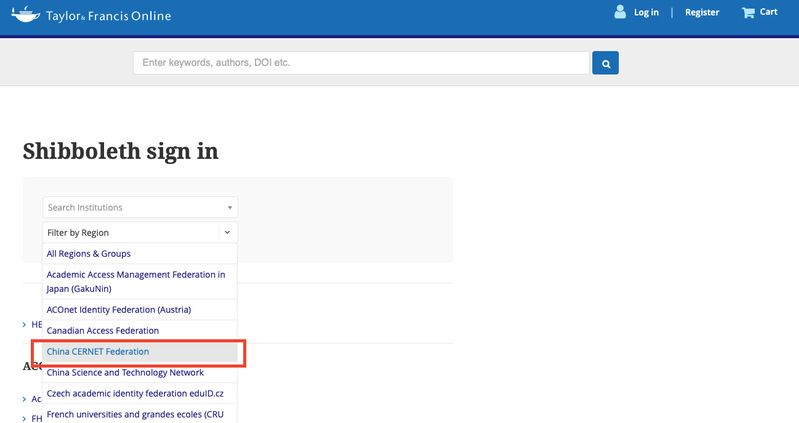Open the Log in link
The height and width of the screenshot is (423, 799).
[x=646, y=12]
